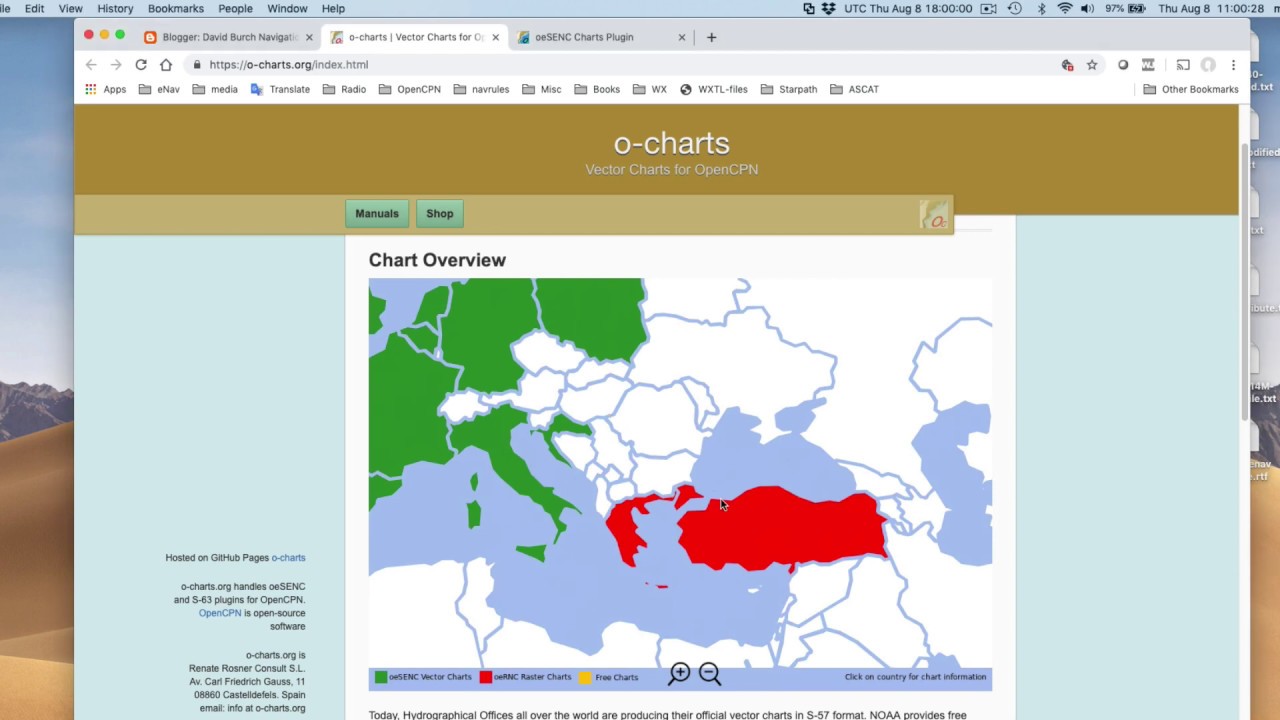This screenshot has width=1280, height=720.
Task: Open the Dropbox menu bar icon
Action: click(828, 8)
